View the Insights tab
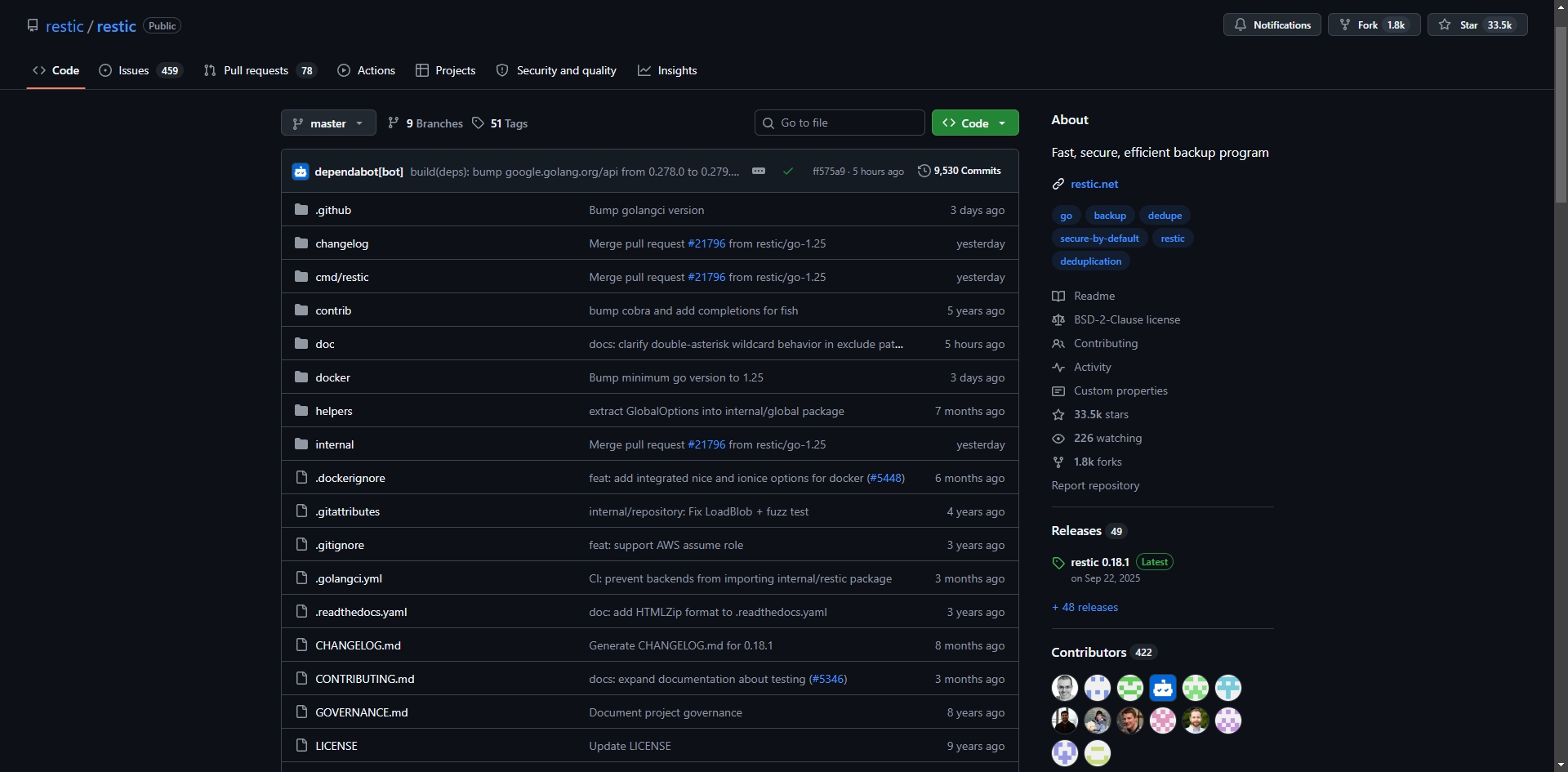This screenshot has width=1568, height=772. pos(667,70)
